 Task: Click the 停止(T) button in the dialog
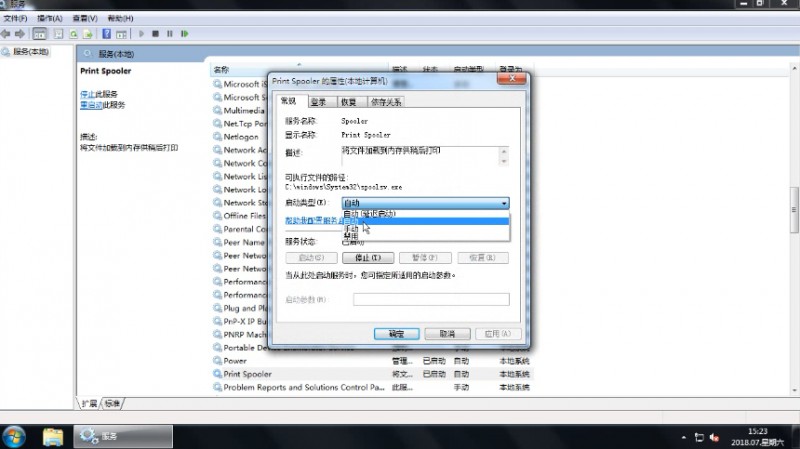[368, 258]
